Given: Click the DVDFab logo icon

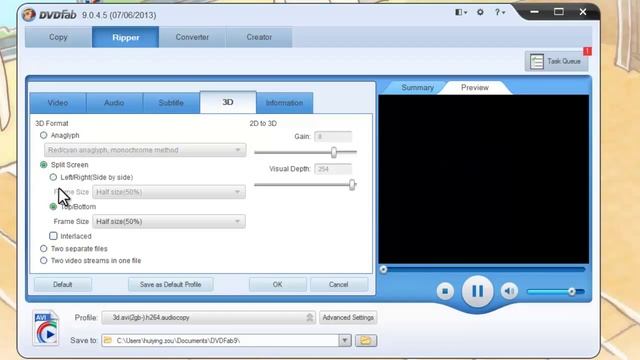Looking at the screenshot, I should click(29, 15).
